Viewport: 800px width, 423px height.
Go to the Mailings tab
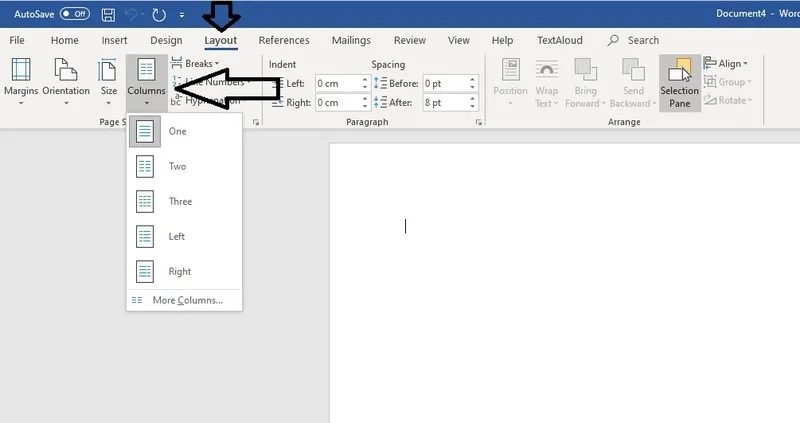pyautogui.click(x=351, y=40)
